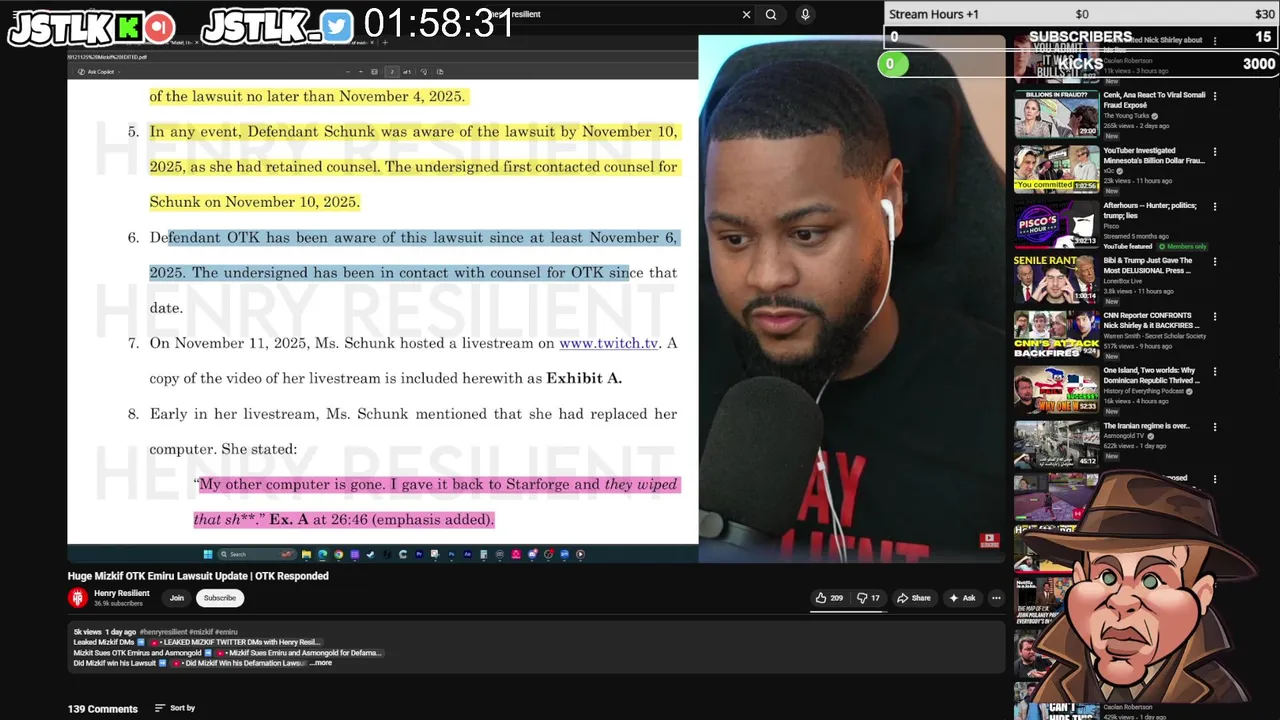Viewport: 1280px width, 720px height.
Task: Open Chrome from the taskbar
Action: pyautogui.click(x=338, y=554)
